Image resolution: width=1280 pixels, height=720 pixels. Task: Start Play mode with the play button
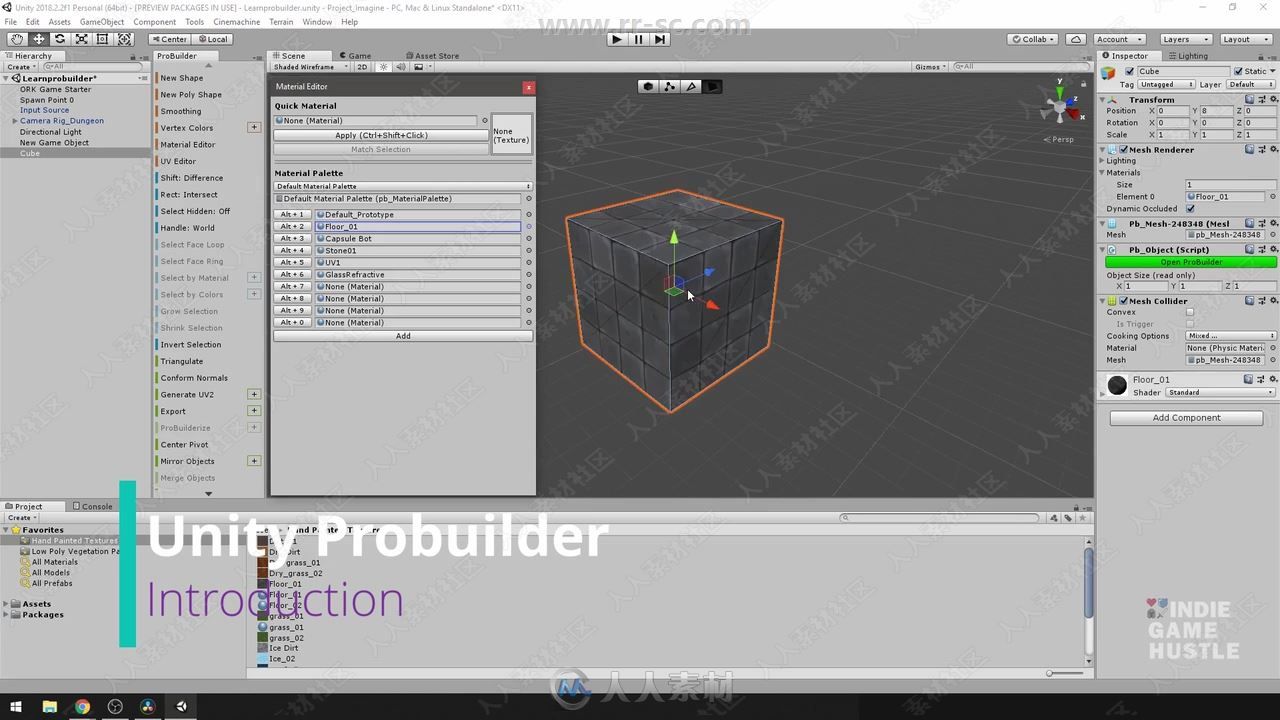(x=616, y=39)
